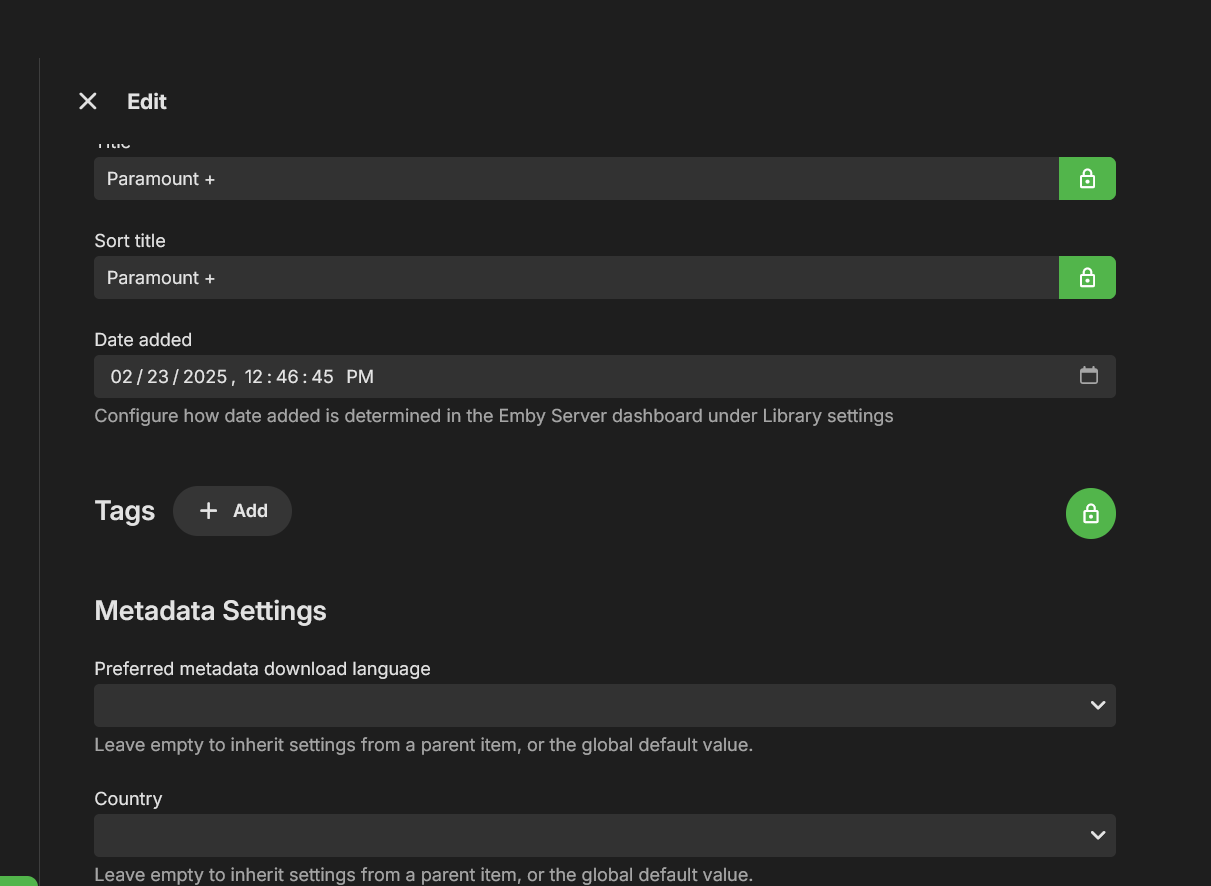Click the Add button next to Tags
Image resolution: width=1211 pixels, height=886 pixels.
232,511
